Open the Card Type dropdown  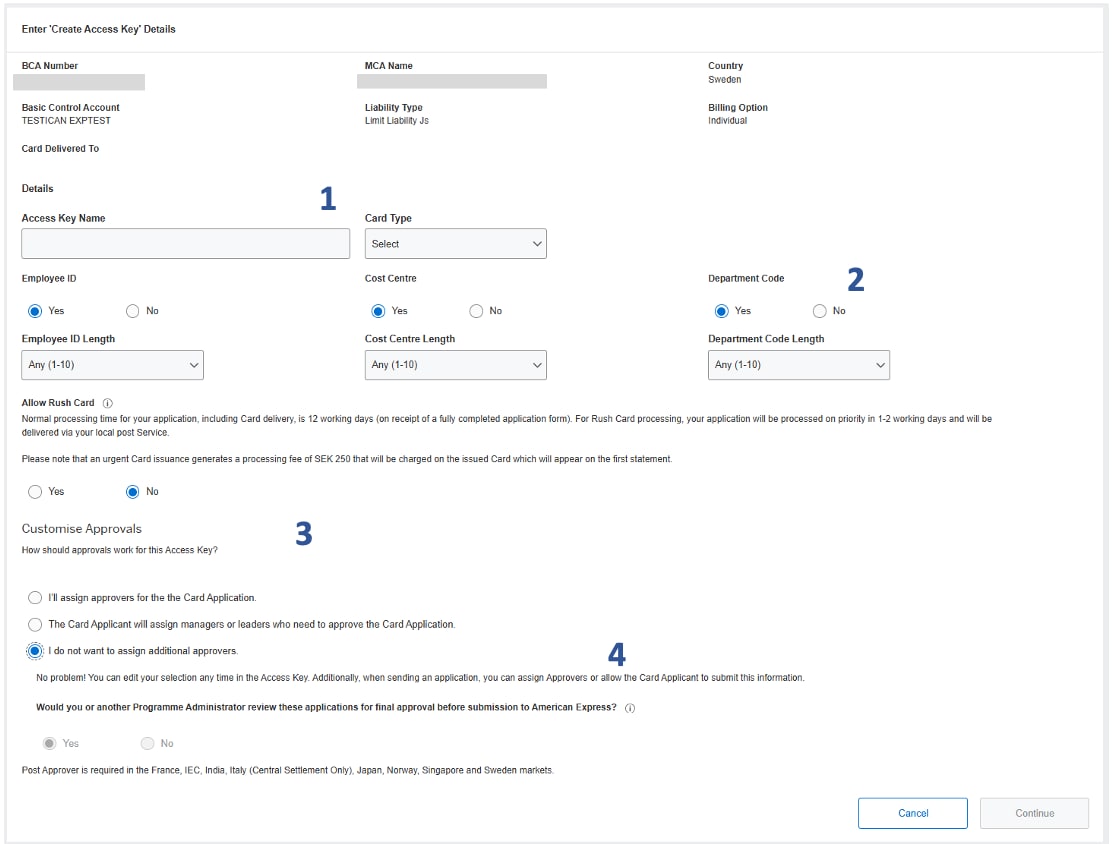[x=455, y=243]
